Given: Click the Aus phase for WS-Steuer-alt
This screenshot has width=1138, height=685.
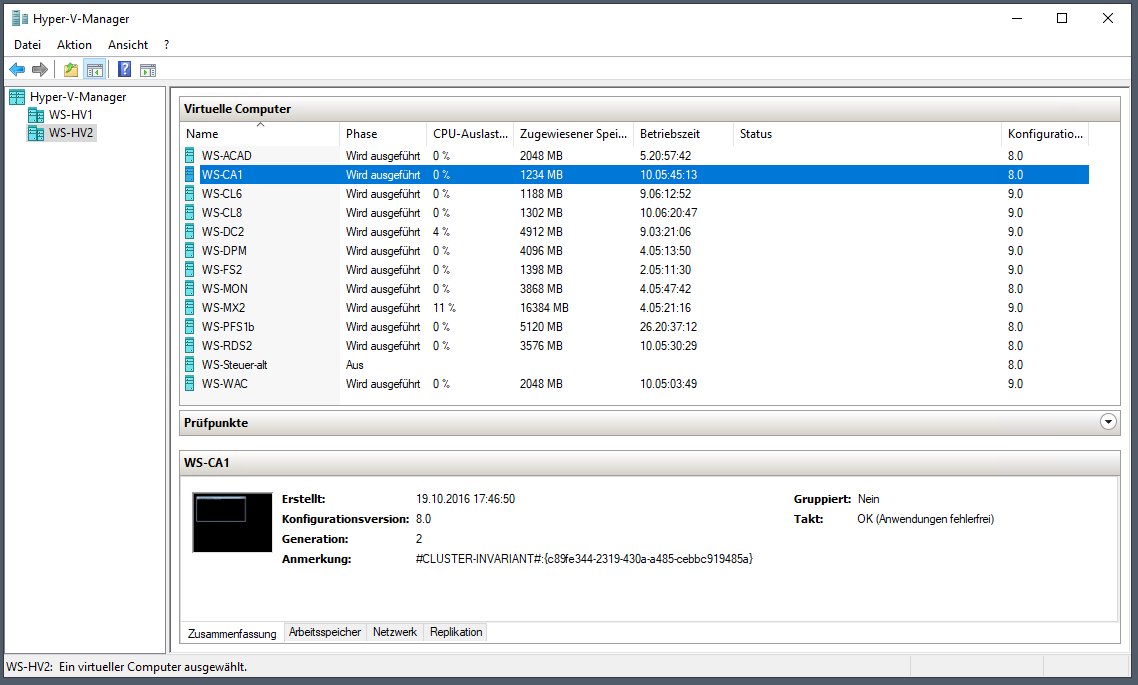Looking at the screenshot, I should 354,364.
